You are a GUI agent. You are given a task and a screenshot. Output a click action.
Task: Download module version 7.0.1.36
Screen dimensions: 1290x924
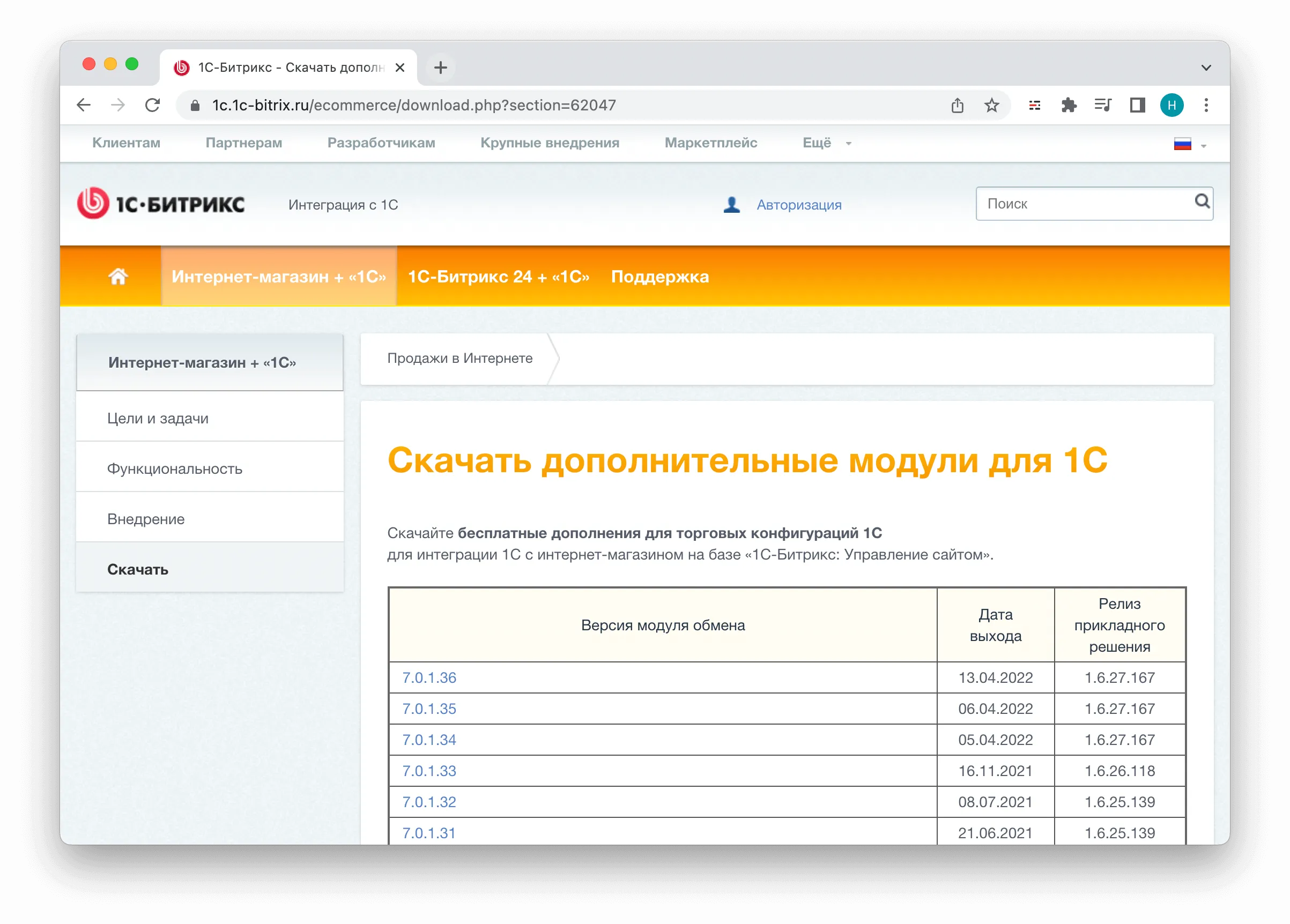point(429,677)
